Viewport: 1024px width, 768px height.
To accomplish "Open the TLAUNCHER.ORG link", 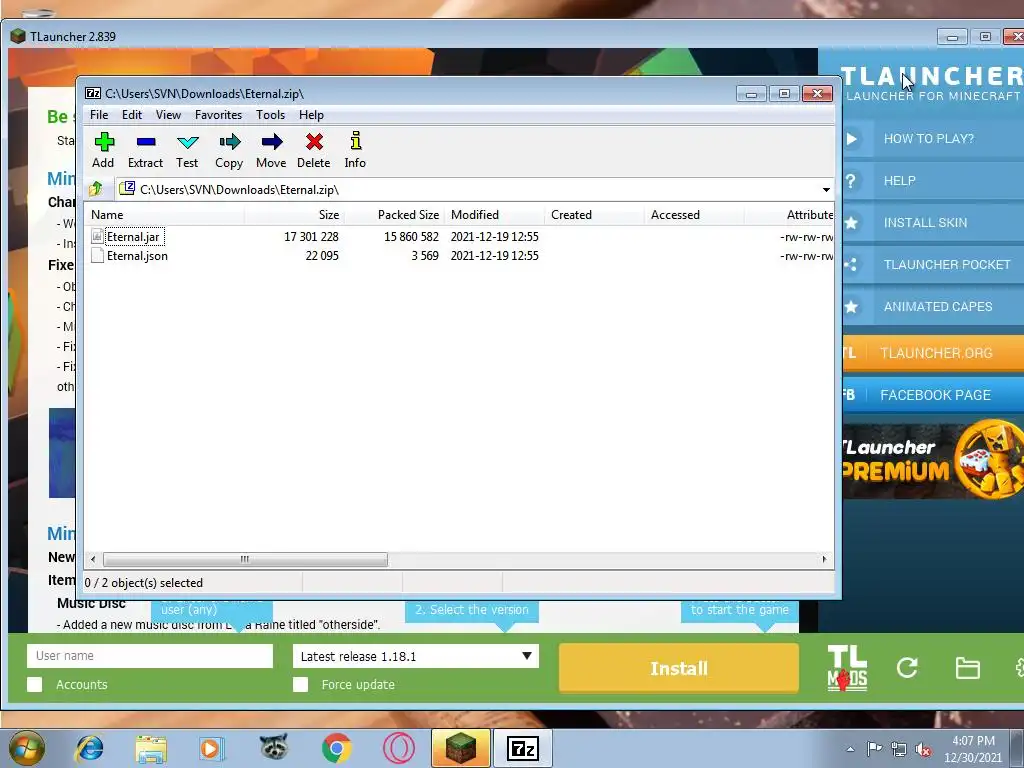I will 933,353.
